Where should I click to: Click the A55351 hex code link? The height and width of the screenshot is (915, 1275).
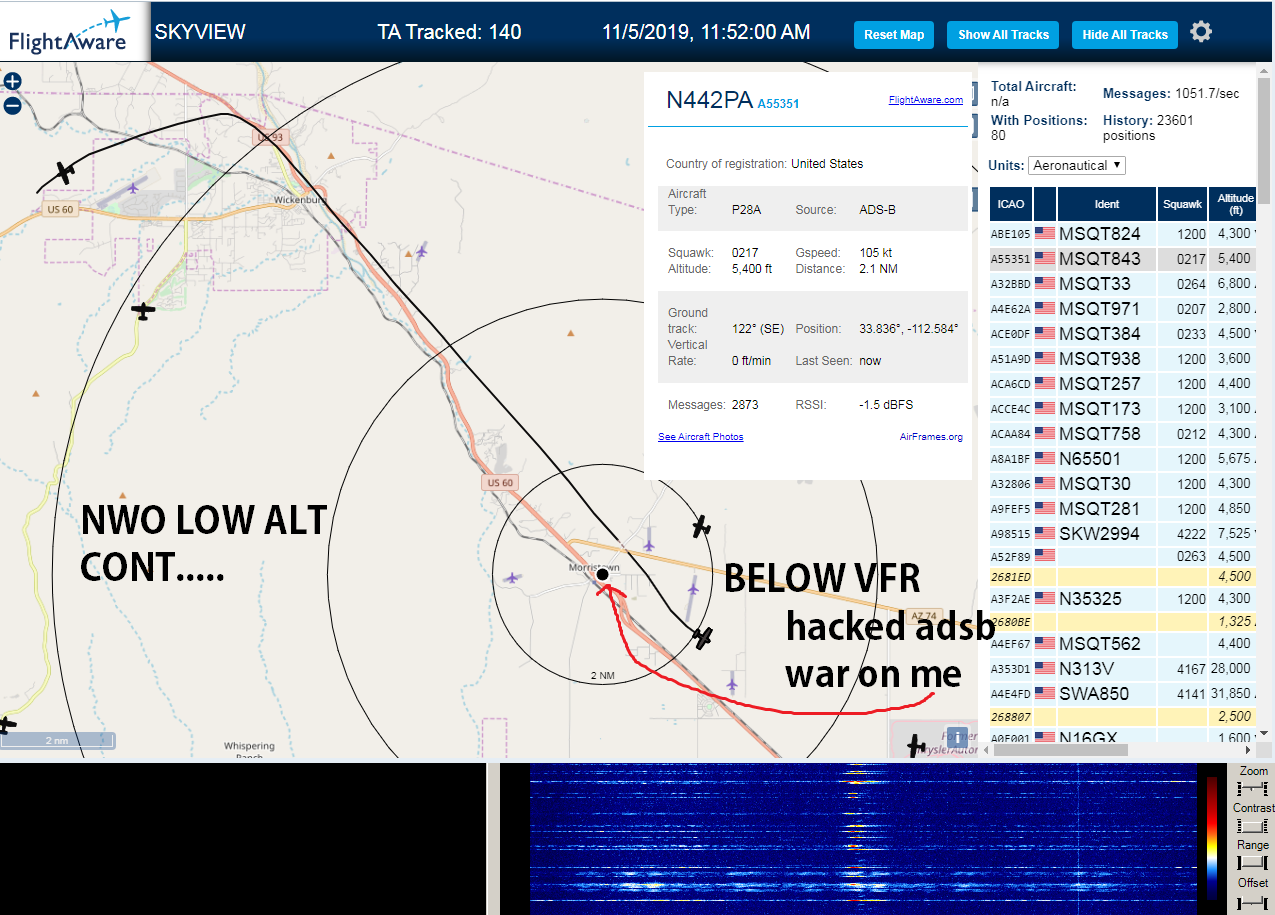(x=778, y=103)
